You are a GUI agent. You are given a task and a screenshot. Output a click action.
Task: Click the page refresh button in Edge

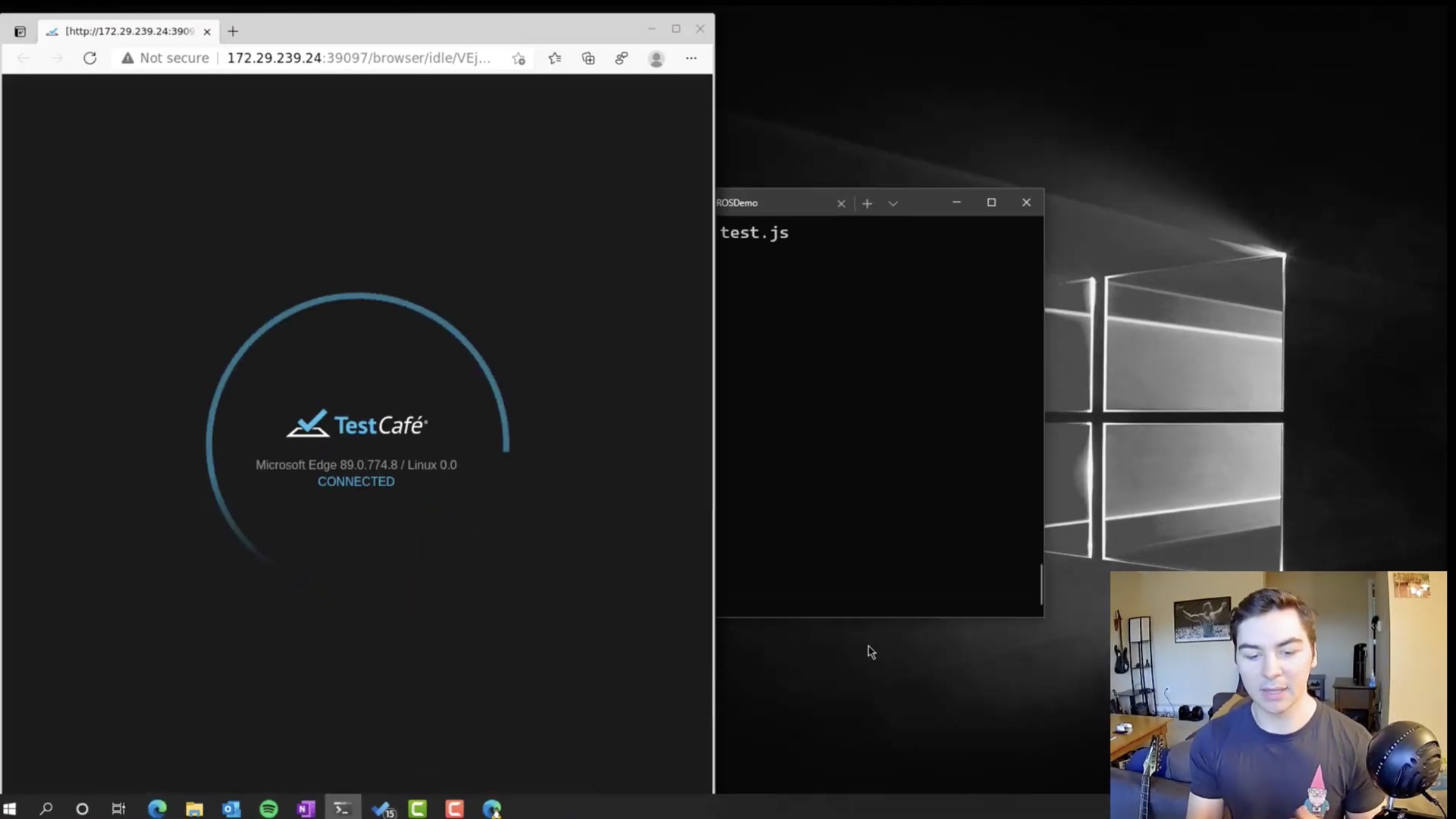pyautogui.click(x=89, y=58)
